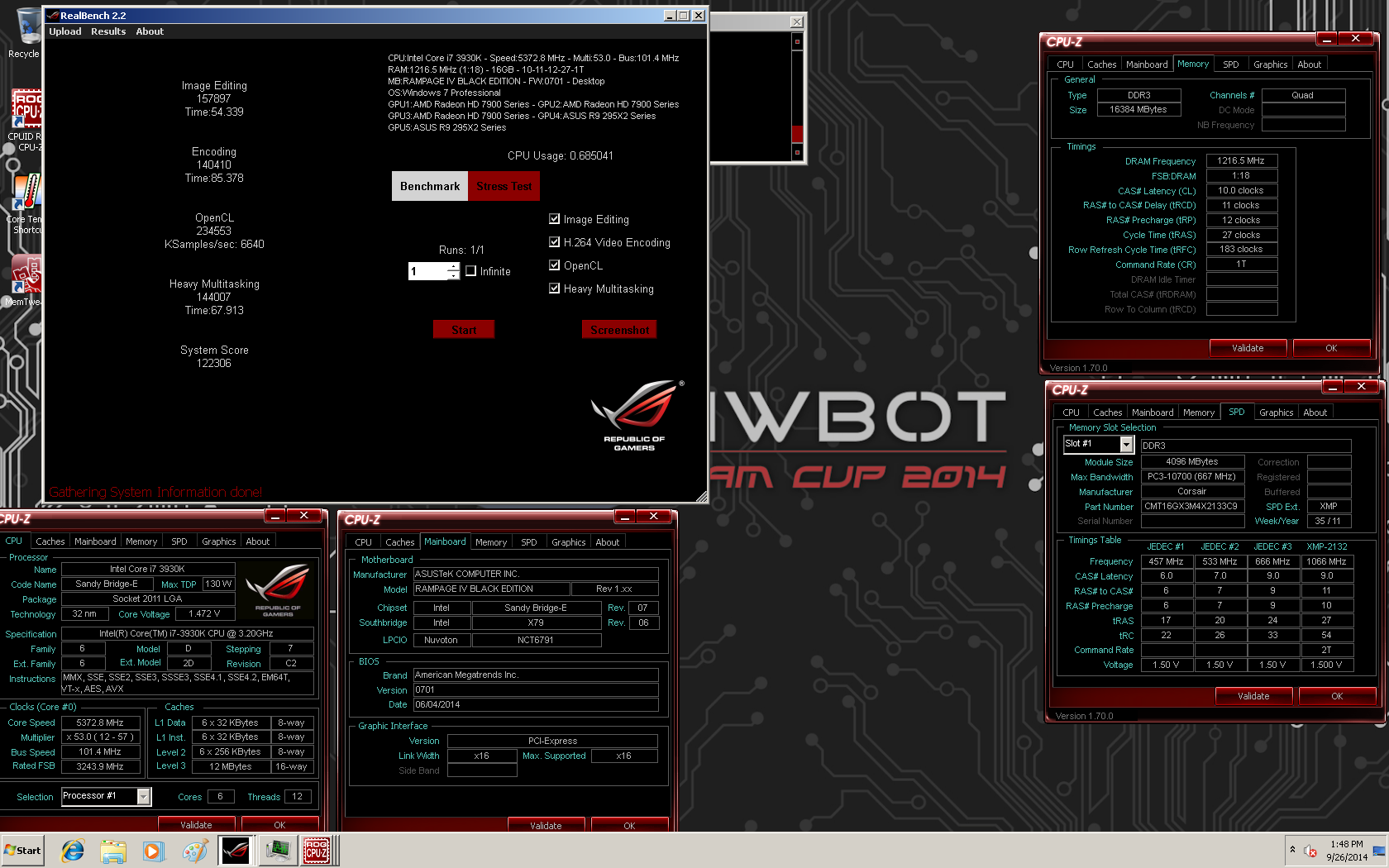Click BIOS Version 0701 field
This screenshot has width=1389, height=868.
pyautogui.click(x=536, y=689)
